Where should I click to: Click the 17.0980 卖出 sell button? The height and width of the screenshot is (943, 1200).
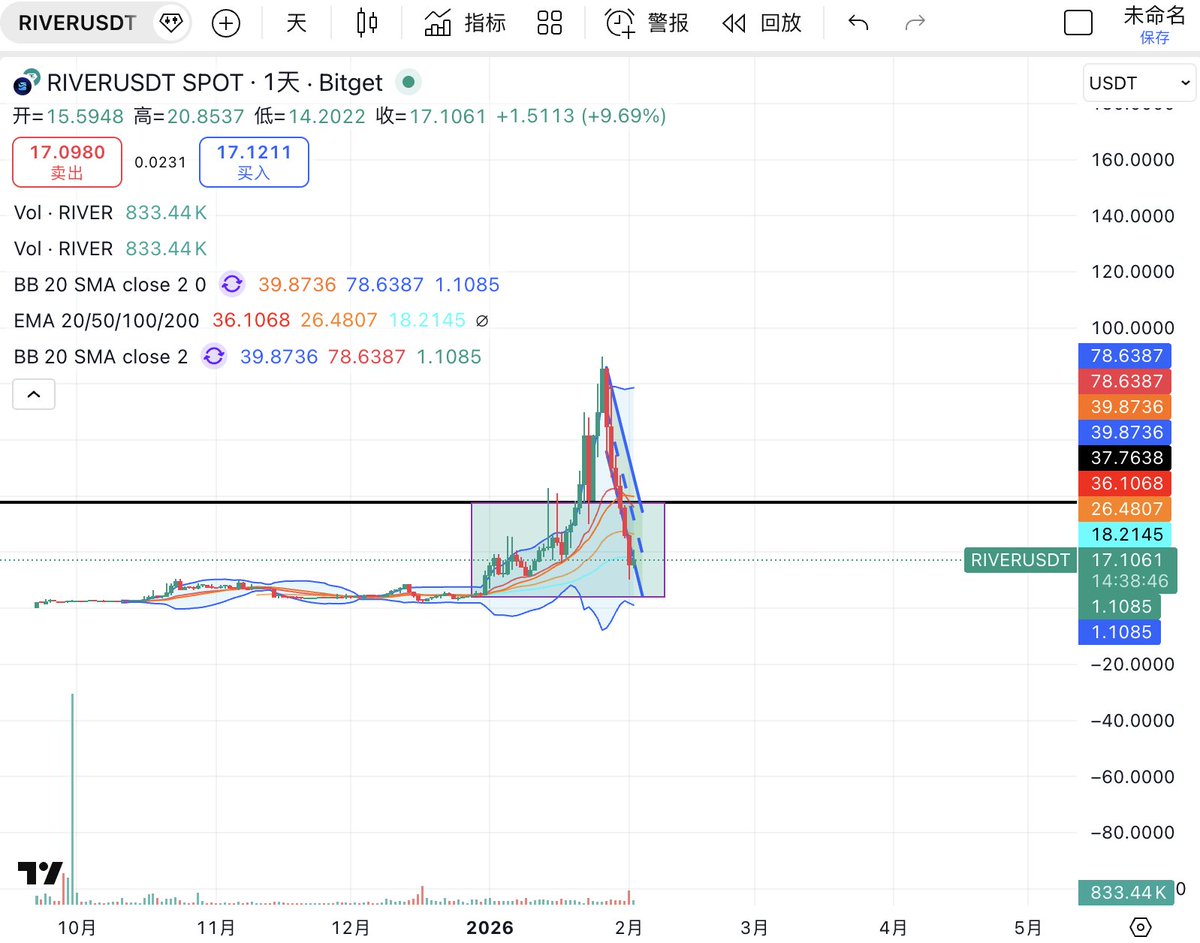[67, 162]
